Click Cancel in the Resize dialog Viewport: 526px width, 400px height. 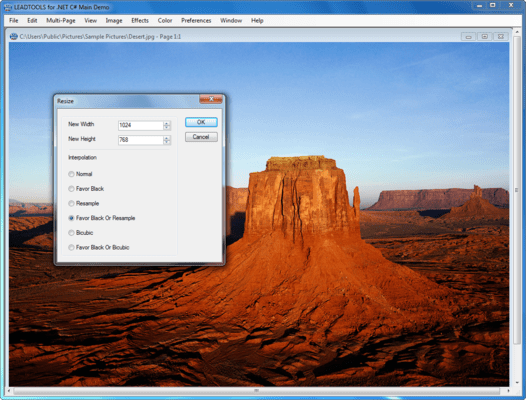click(201, 137)
